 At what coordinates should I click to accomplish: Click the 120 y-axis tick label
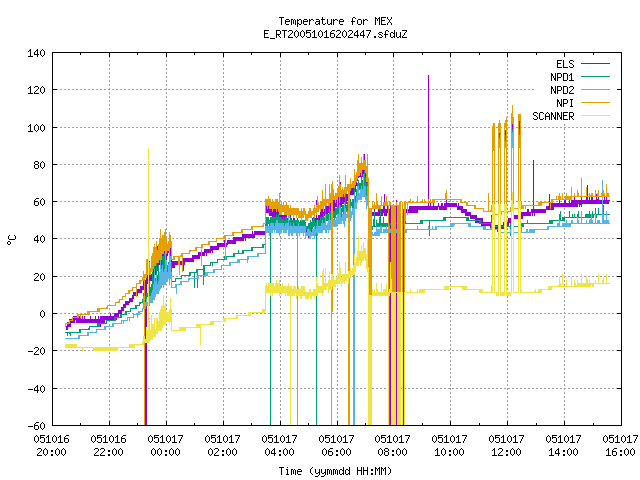[x=36, y=90]
